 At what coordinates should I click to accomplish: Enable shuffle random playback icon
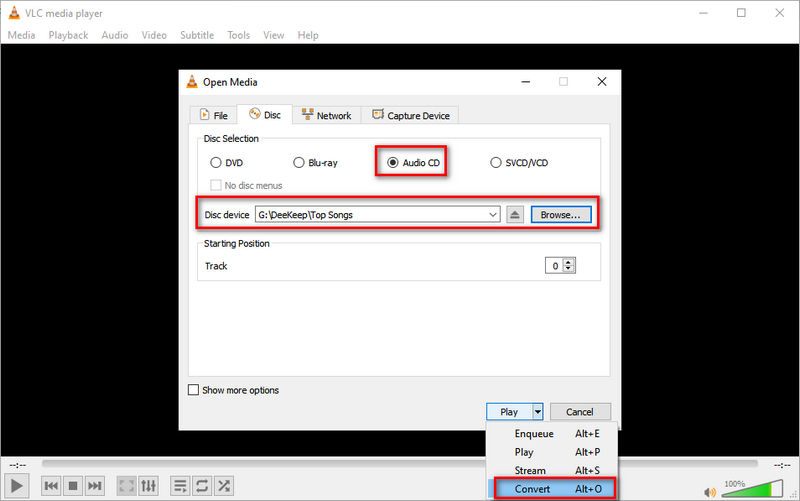[x=224, y=486]
